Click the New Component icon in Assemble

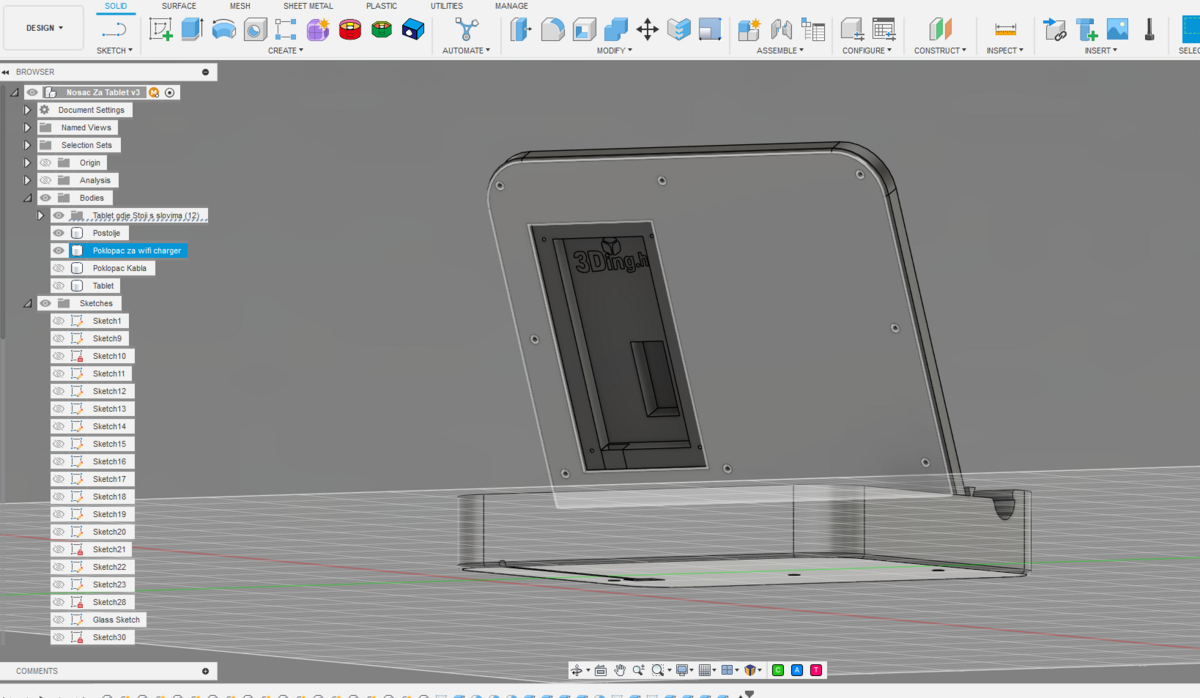click(x=748, y=29)
